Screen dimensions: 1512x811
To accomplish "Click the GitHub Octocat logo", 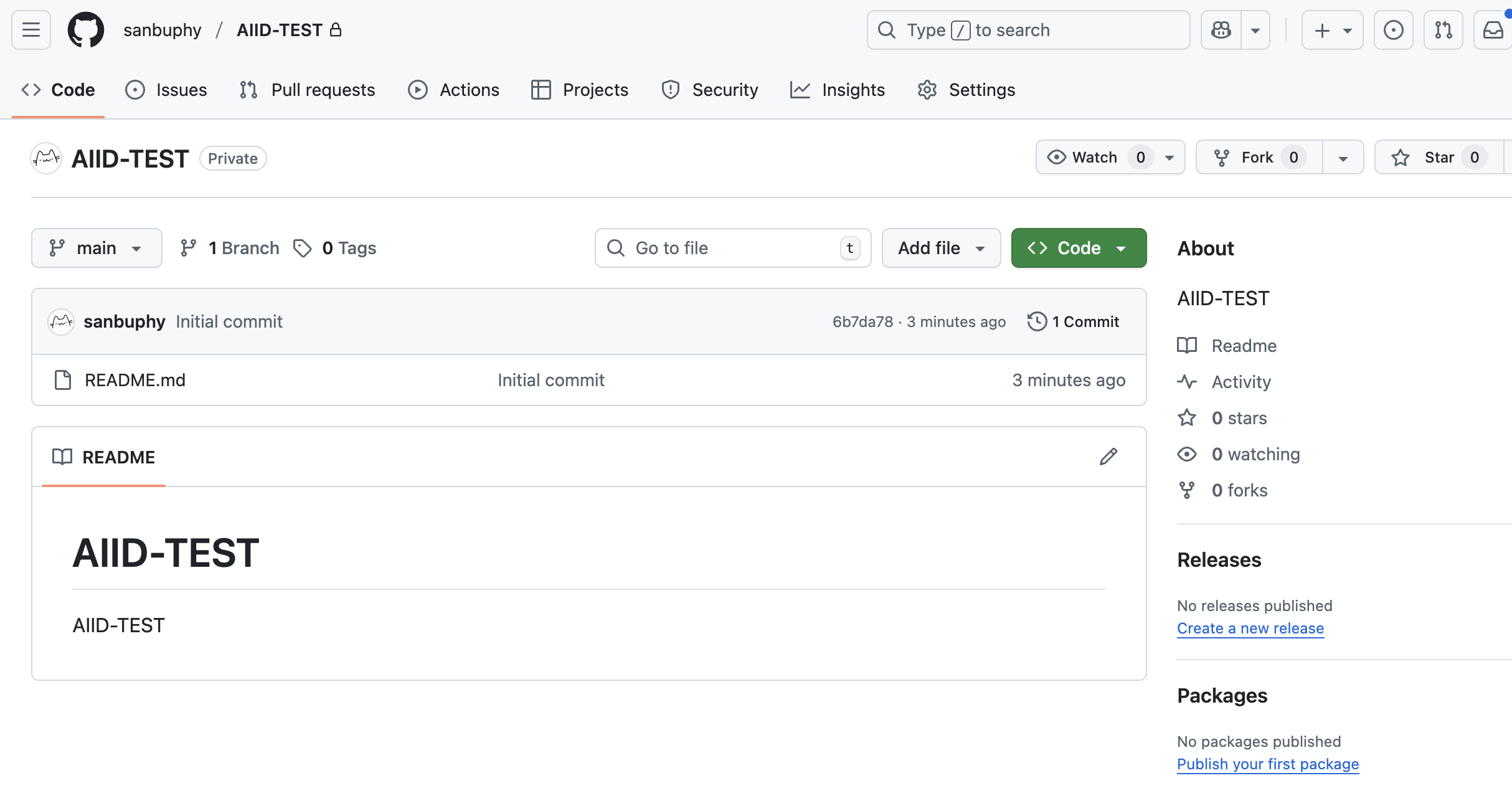I will click(x=86, y=30).
